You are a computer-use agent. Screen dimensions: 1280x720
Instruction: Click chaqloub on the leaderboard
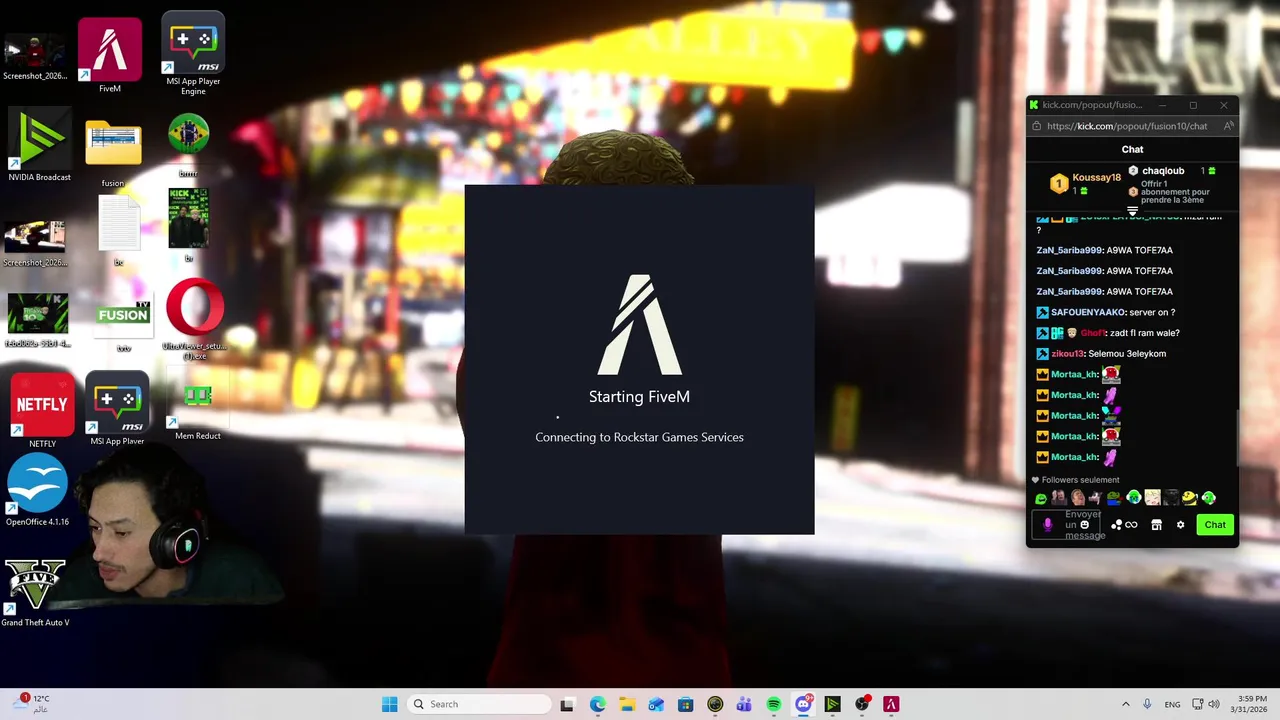pos(1163,171)
